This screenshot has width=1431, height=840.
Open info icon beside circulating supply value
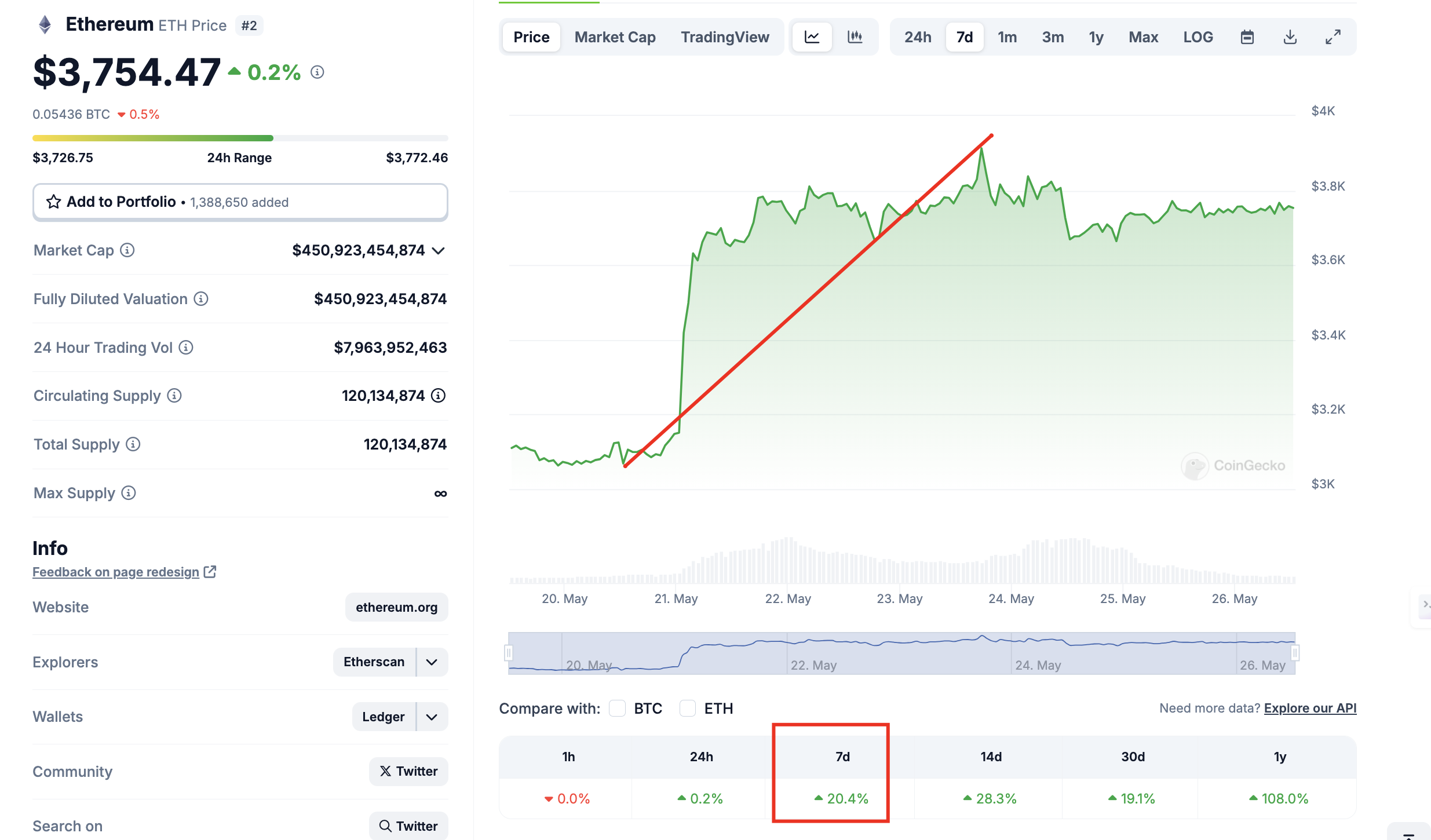[x=439, y=396]
